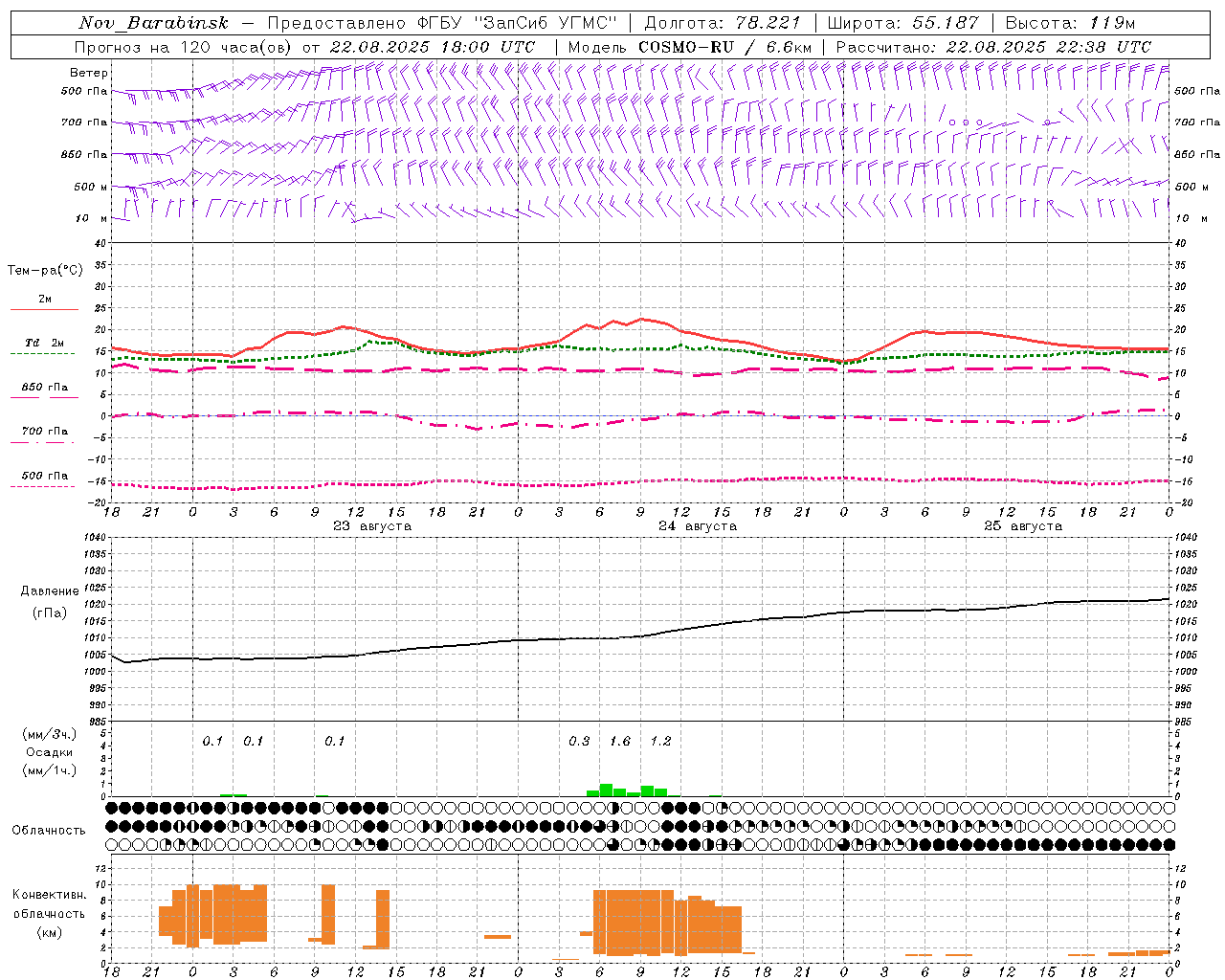Click the Облачность cloud cover label

[49, 830]
